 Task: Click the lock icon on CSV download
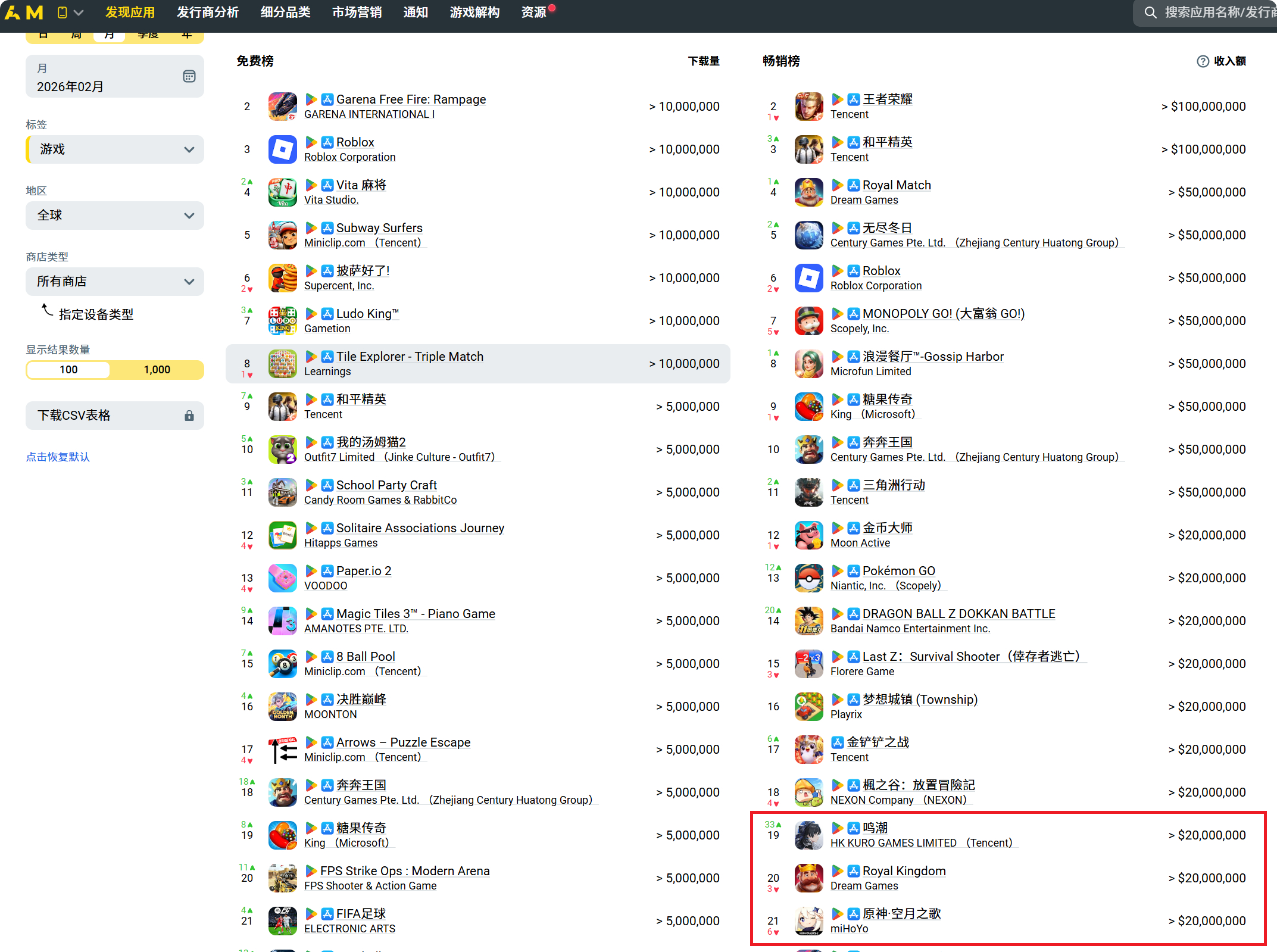(189, 416)
